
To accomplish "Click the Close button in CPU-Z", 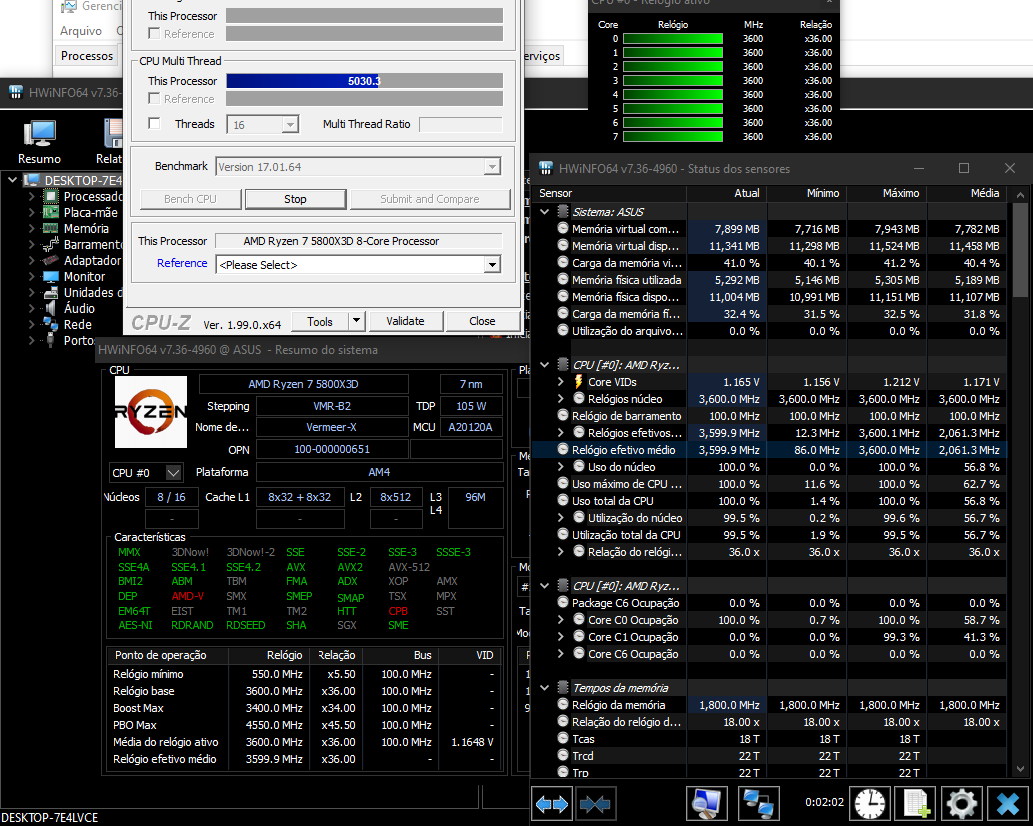I will point(482,321).
